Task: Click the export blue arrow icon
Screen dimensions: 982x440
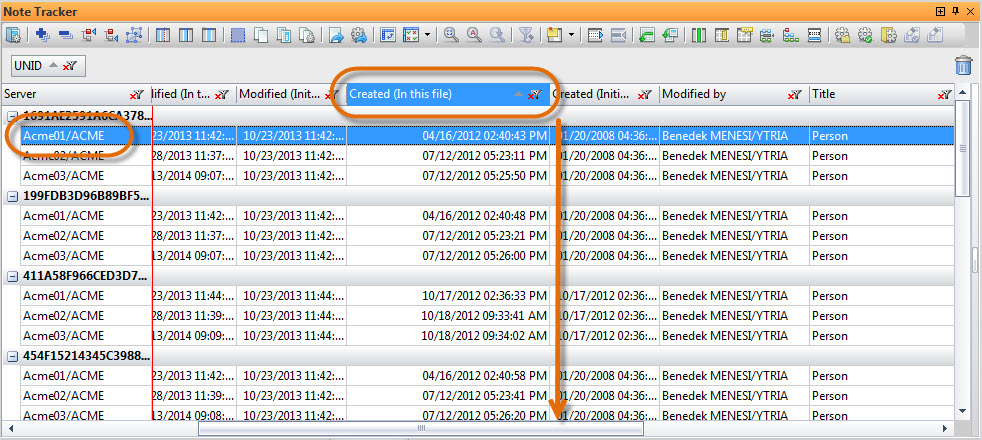Action: [337, 35]
